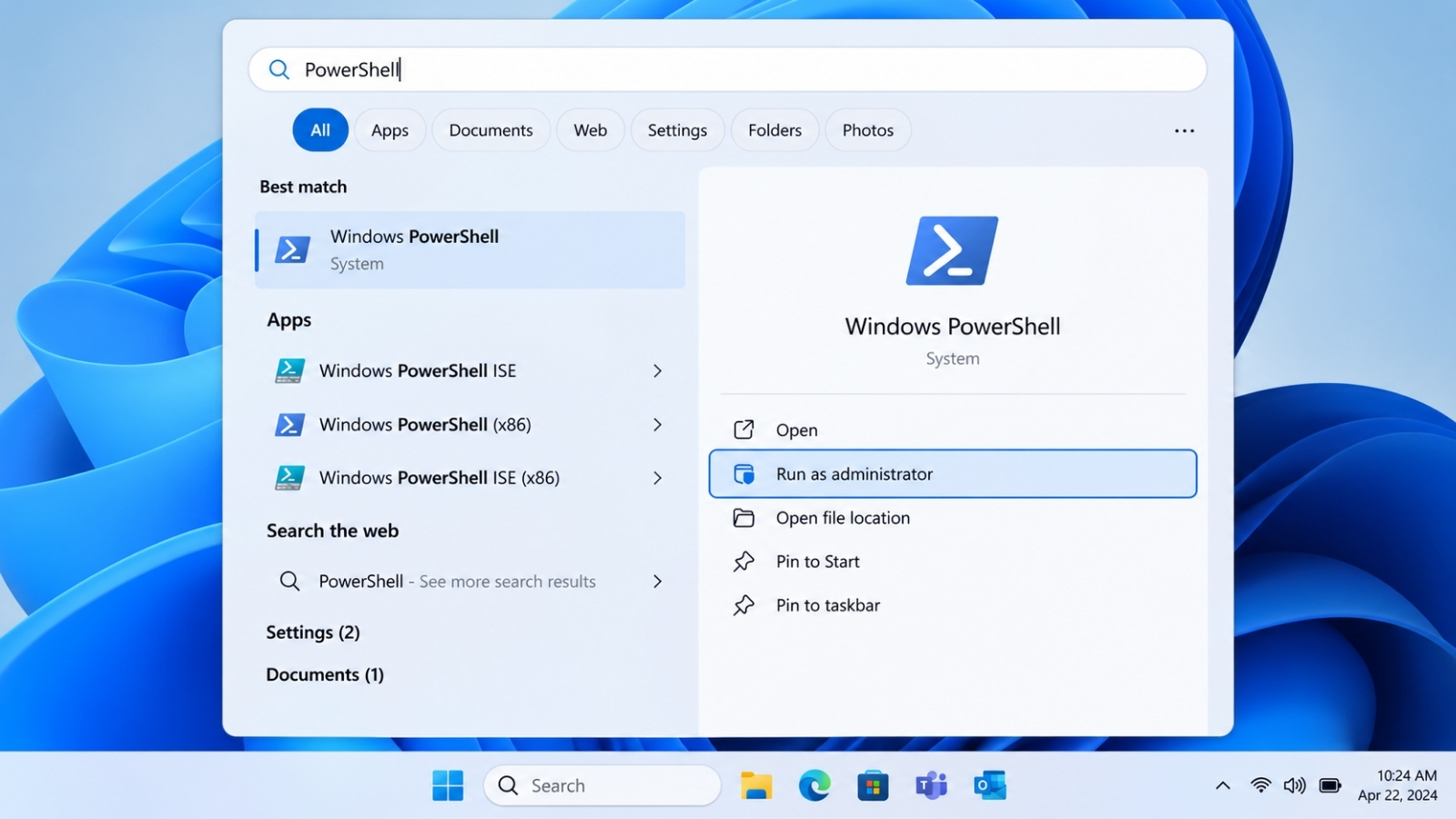The height and width of the screenshot is (819, 1456).
Task: Launch File Explorer from the taskbar
Action: pyautogui.click(x=756, y=785)
